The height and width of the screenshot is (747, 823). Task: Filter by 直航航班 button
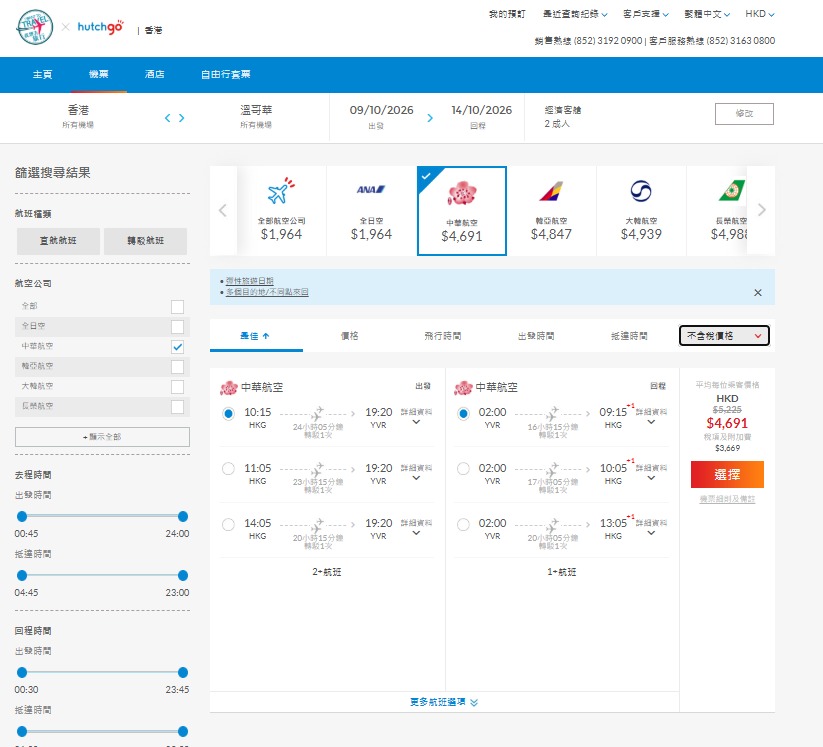coord(58,241)
